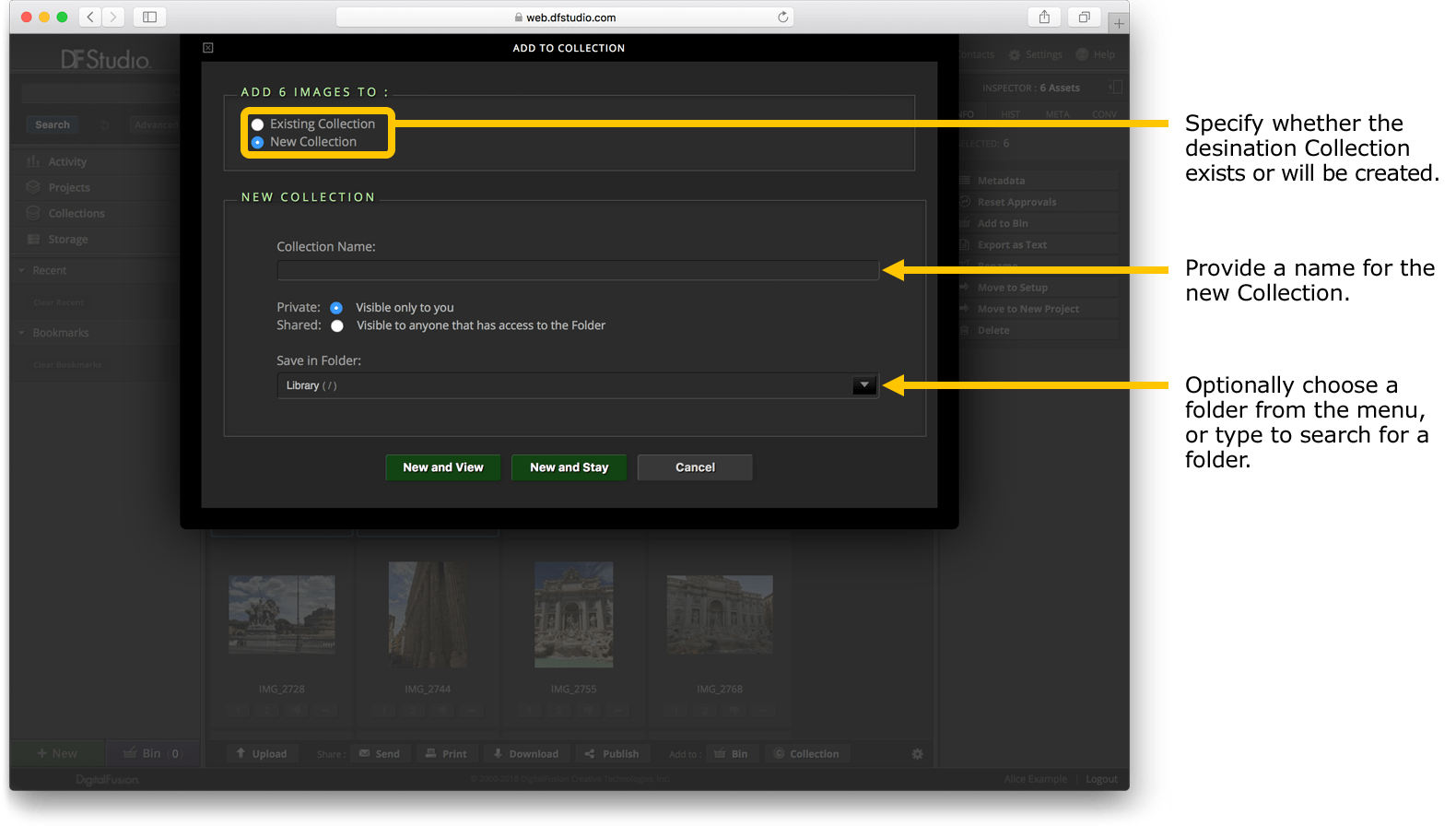
Task: Collapse the Recent section in sidebar
Action: point(22,270)
